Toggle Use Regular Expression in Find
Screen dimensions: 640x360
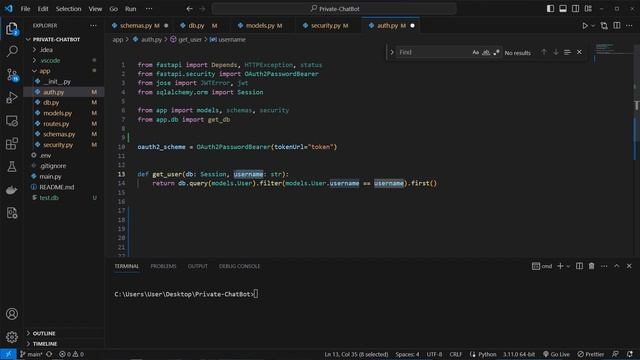[496, 52]
